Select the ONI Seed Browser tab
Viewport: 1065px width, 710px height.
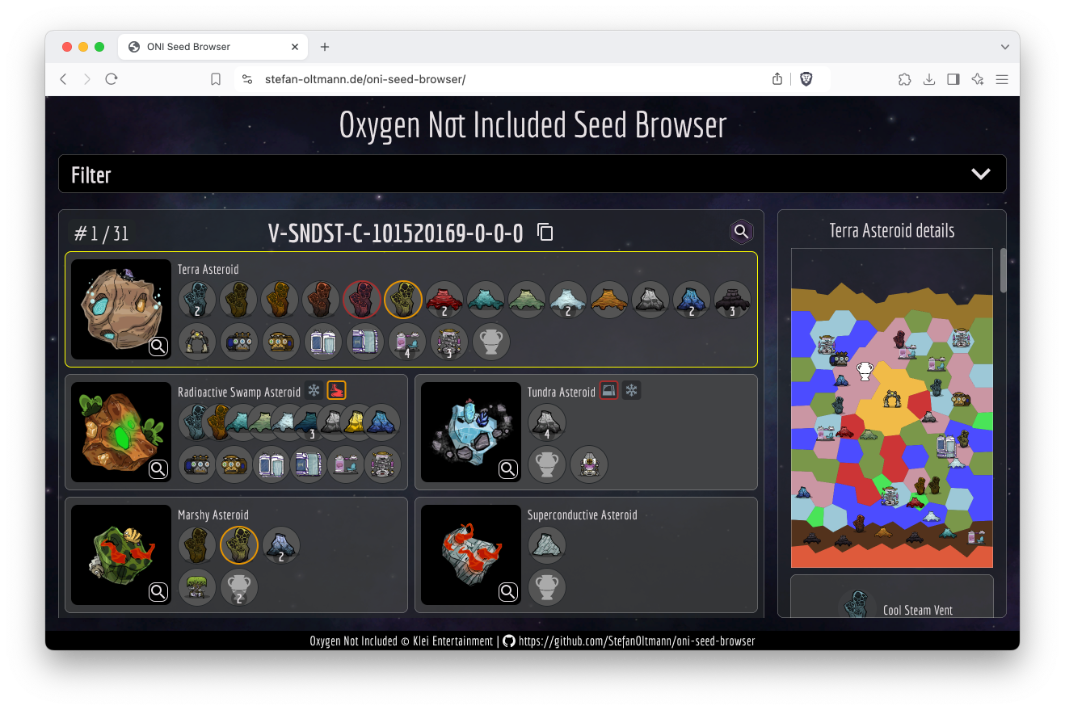213,46
